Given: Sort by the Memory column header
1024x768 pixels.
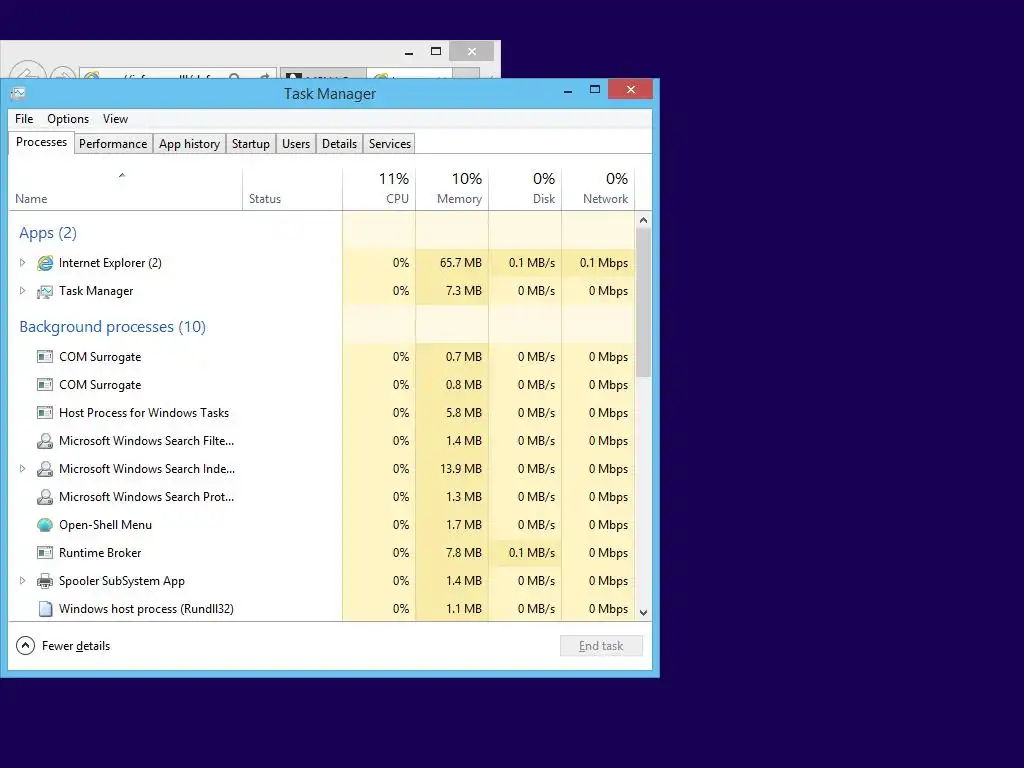Looking at the screenshot, I should coord(452,189).
